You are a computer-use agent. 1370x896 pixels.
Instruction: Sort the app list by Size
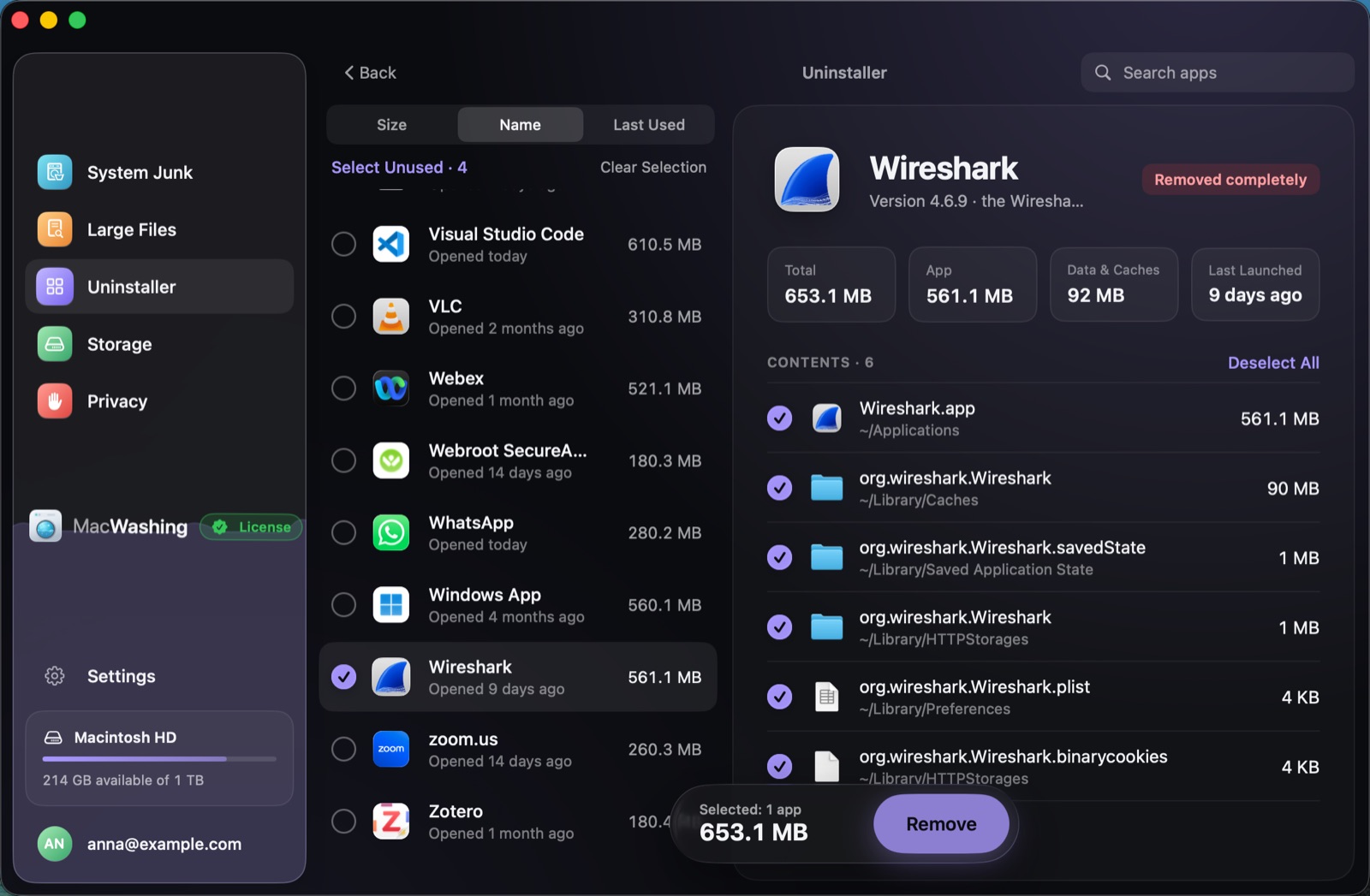pos(392,125)
